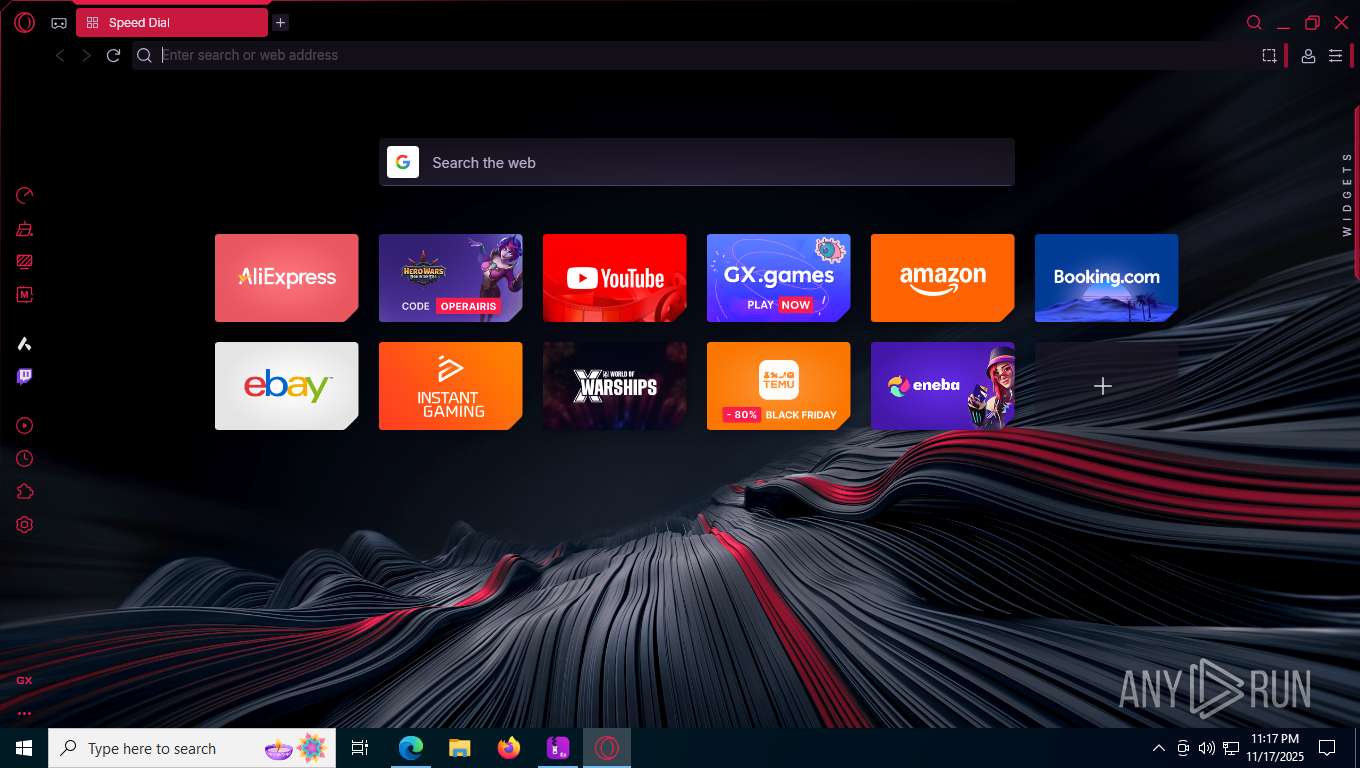Go back with the back arrow
Image resolution: width=1360 pixels, height=768 pixels.
[60, 56]
